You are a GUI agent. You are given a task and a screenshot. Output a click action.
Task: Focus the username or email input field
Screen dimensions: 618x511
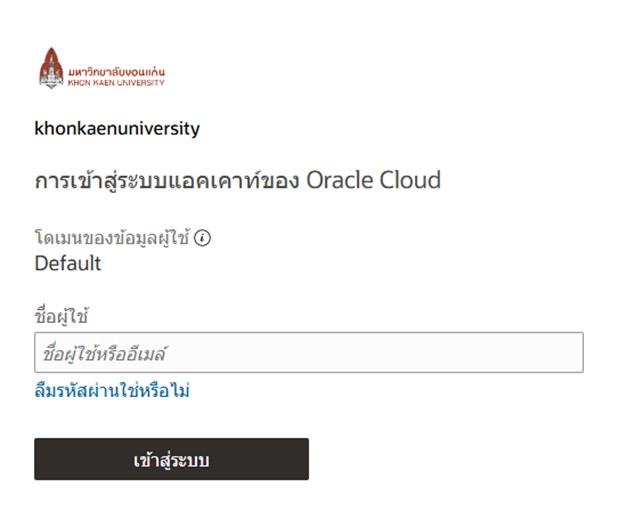click(309, 352)
